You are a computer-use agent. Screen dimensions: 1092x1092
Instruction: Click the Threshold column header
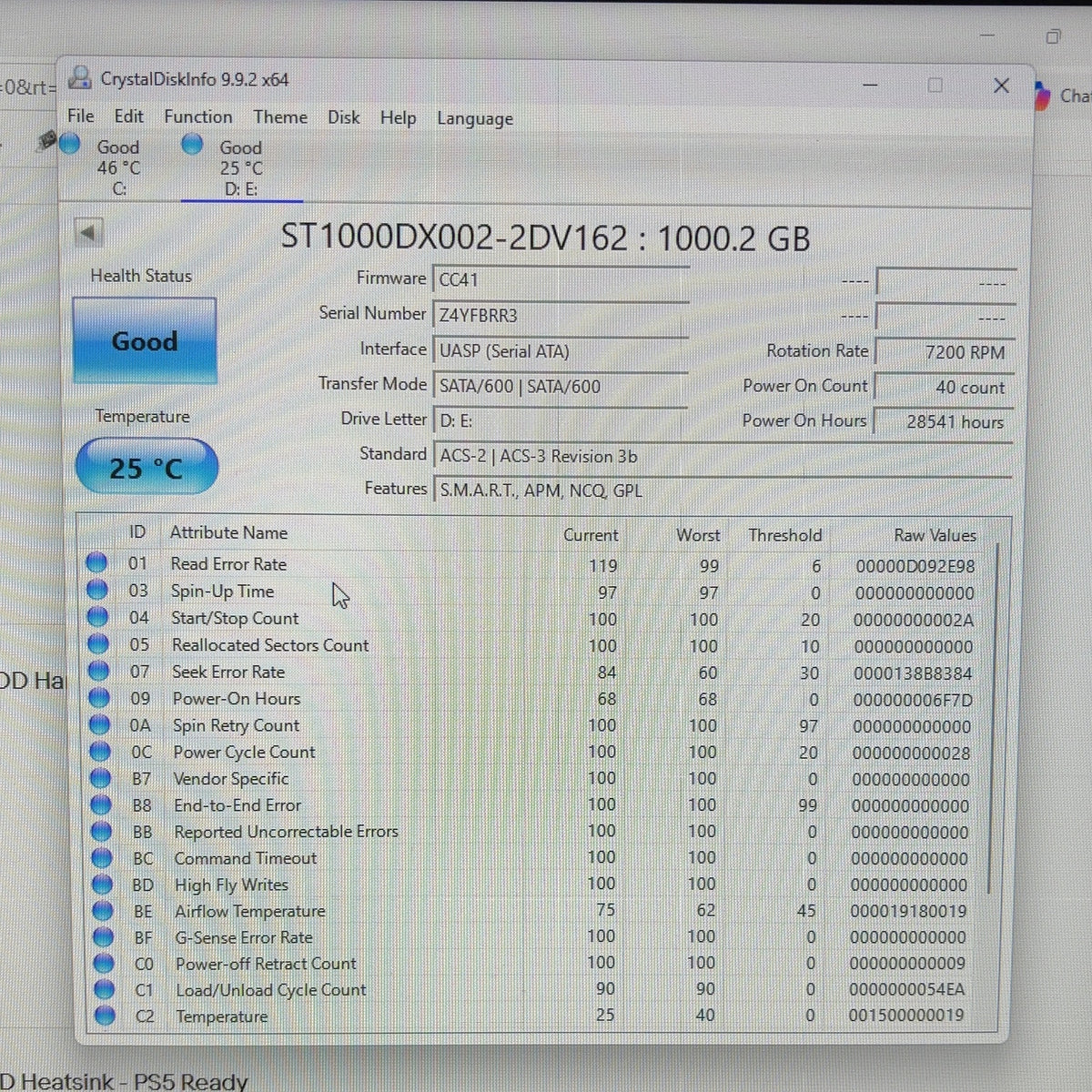[785, 535]
